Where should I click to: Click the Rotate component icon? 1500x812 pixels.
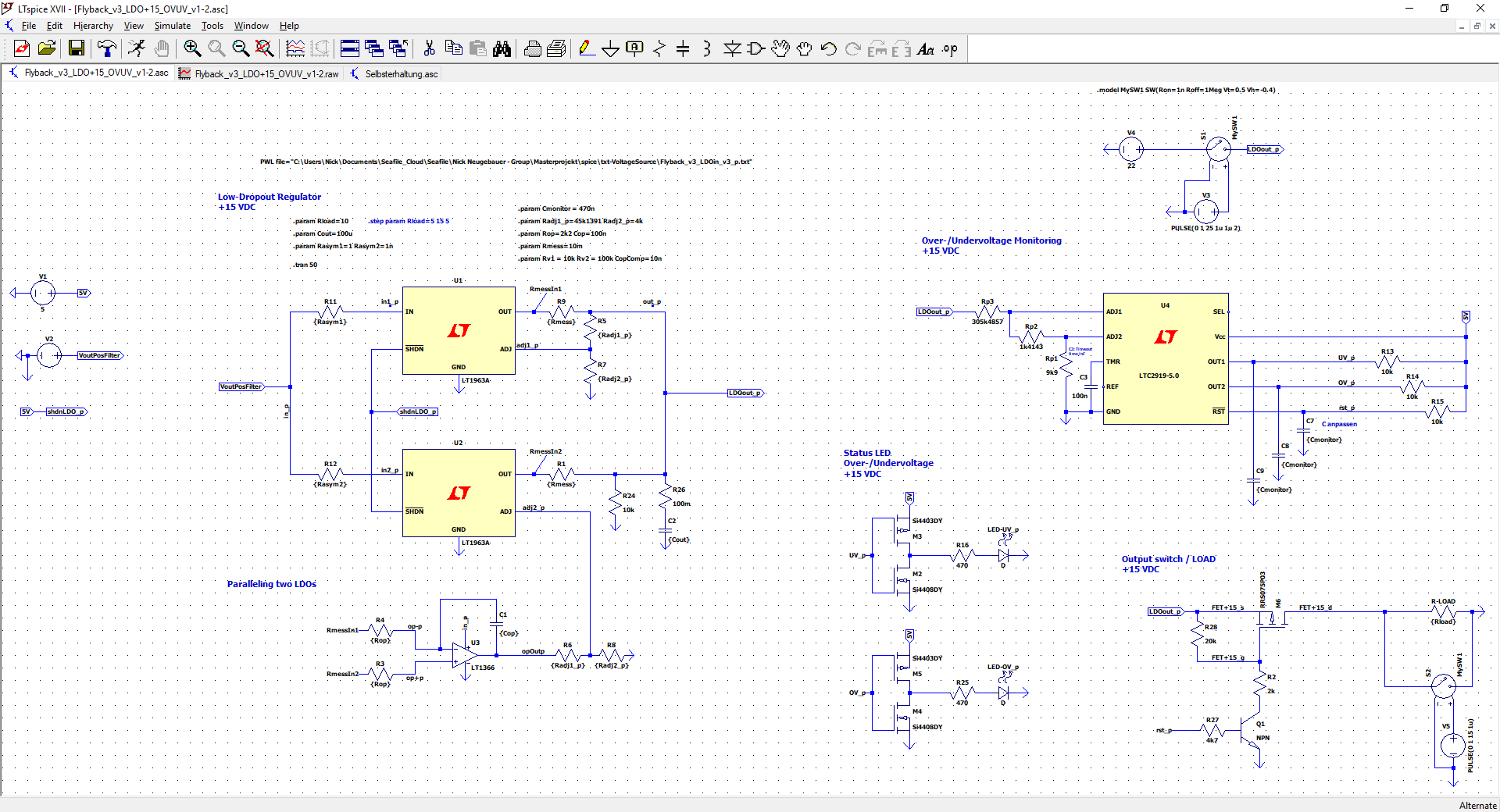click(x=877, y=48)
